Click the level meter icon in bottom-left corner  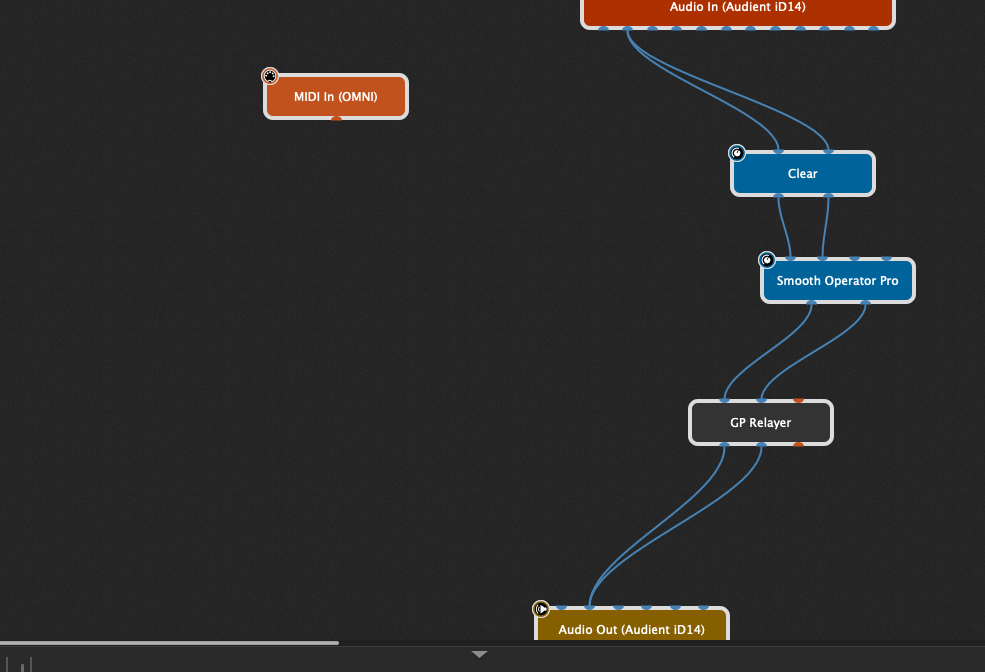point(21,664)
